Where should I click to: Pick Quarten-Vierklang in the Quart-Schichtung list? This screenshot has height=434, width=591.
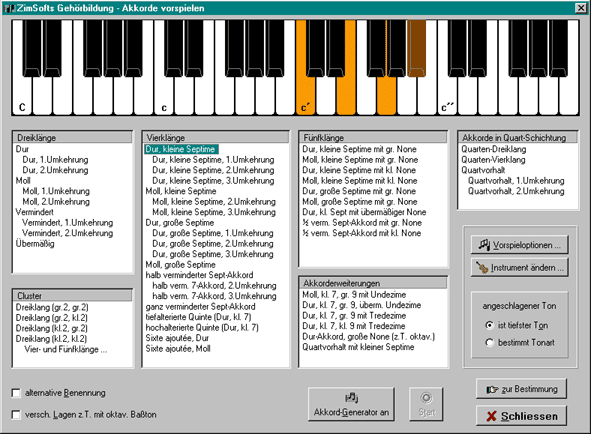click(x=493, y=159)
